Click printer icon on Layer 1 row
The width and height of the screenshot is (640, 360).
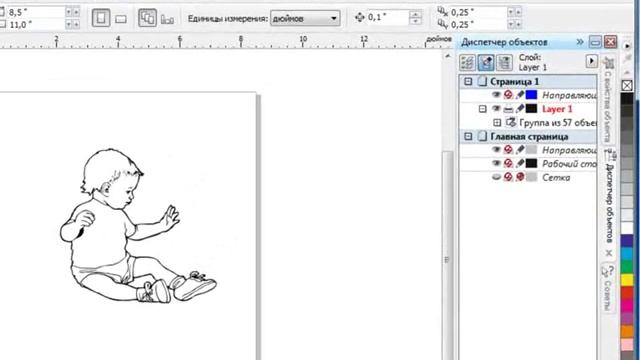click(x=508, y=109)
